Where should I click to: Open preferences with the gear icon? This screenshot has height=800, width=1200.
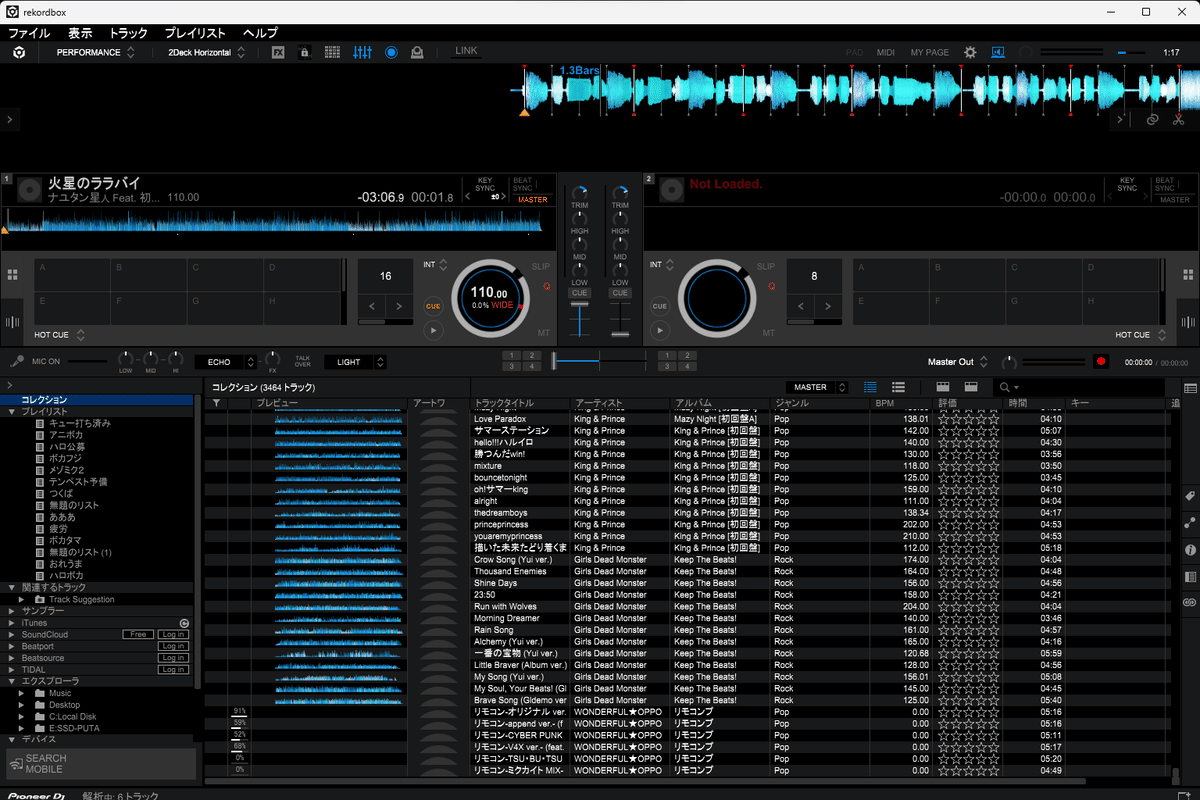(x=970, y=52)
